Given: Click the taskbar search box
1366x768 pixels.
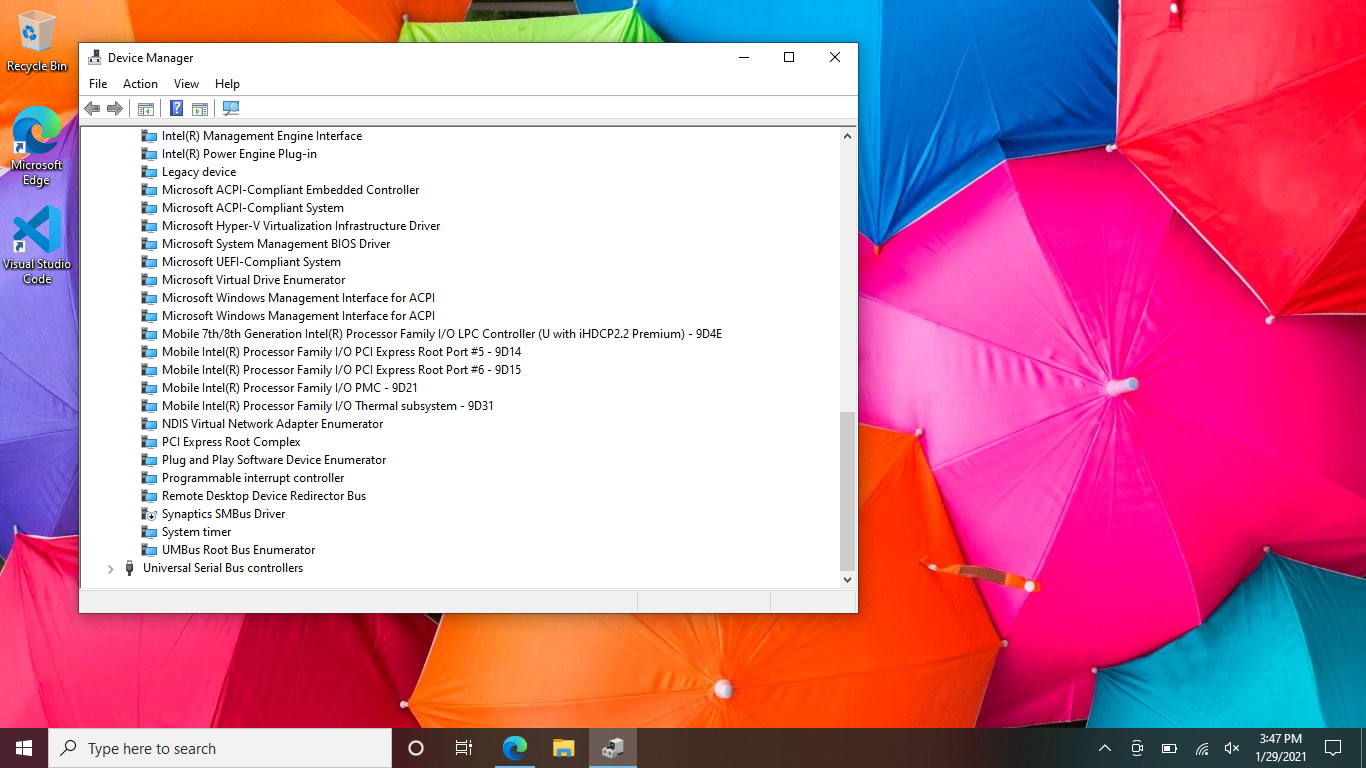Looking at the screenshot, I should pos(220,748).
